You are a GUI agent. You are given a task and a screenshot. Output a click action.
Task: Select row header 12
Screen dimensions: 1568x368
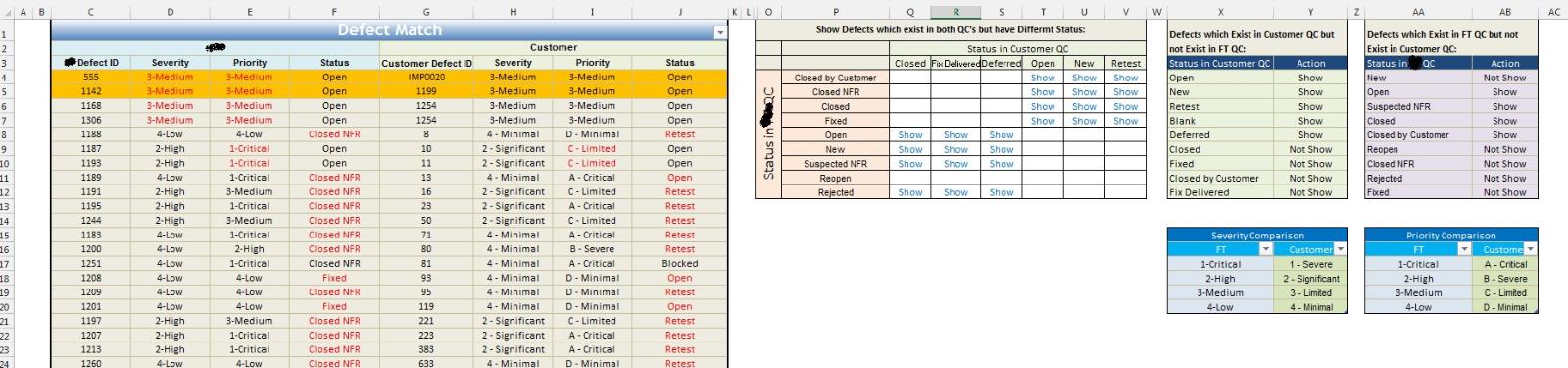5,192
